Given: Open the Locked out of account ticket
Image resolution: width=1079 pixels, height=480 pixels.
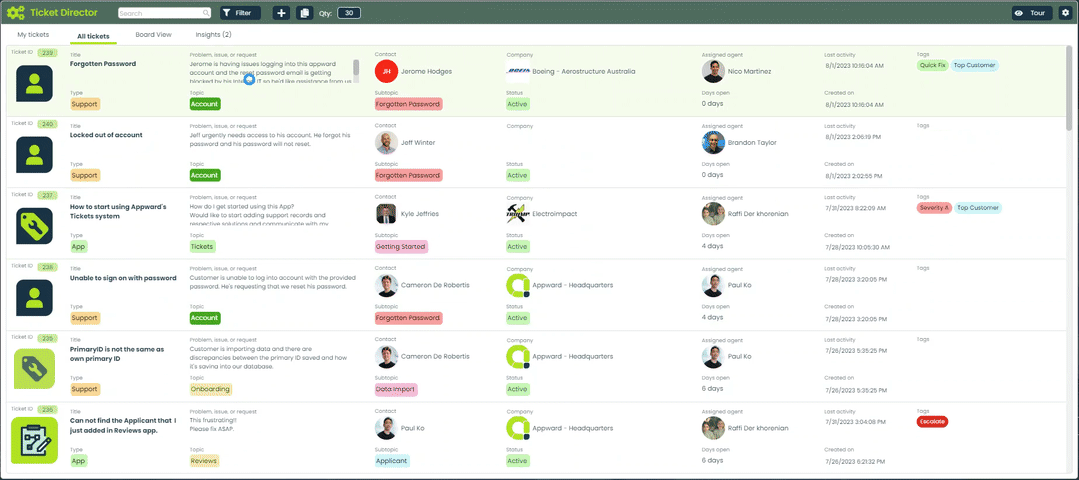Looking at the screenshot, I should 106,135.
